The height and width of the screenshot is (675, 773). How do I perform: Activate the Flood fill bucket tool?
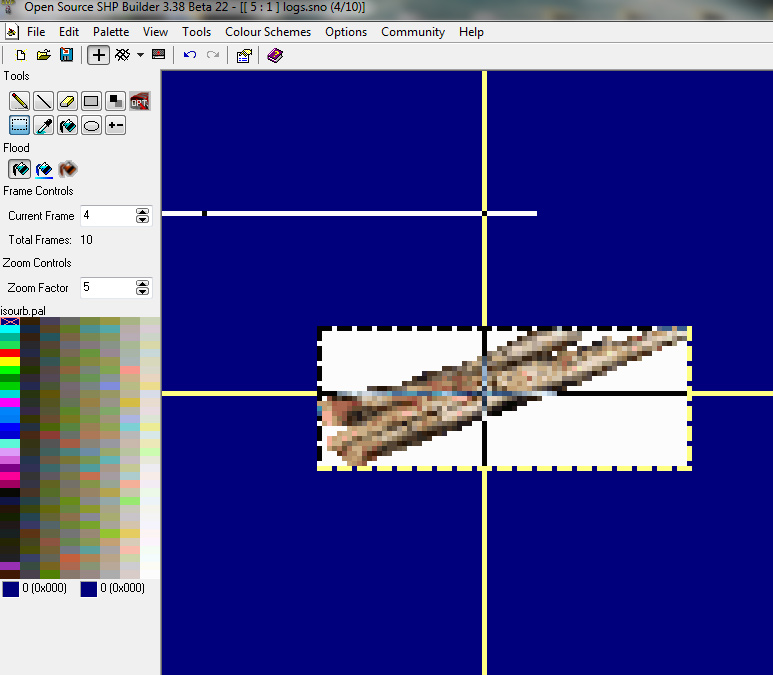pyautogui.click(x=67, y=125)
